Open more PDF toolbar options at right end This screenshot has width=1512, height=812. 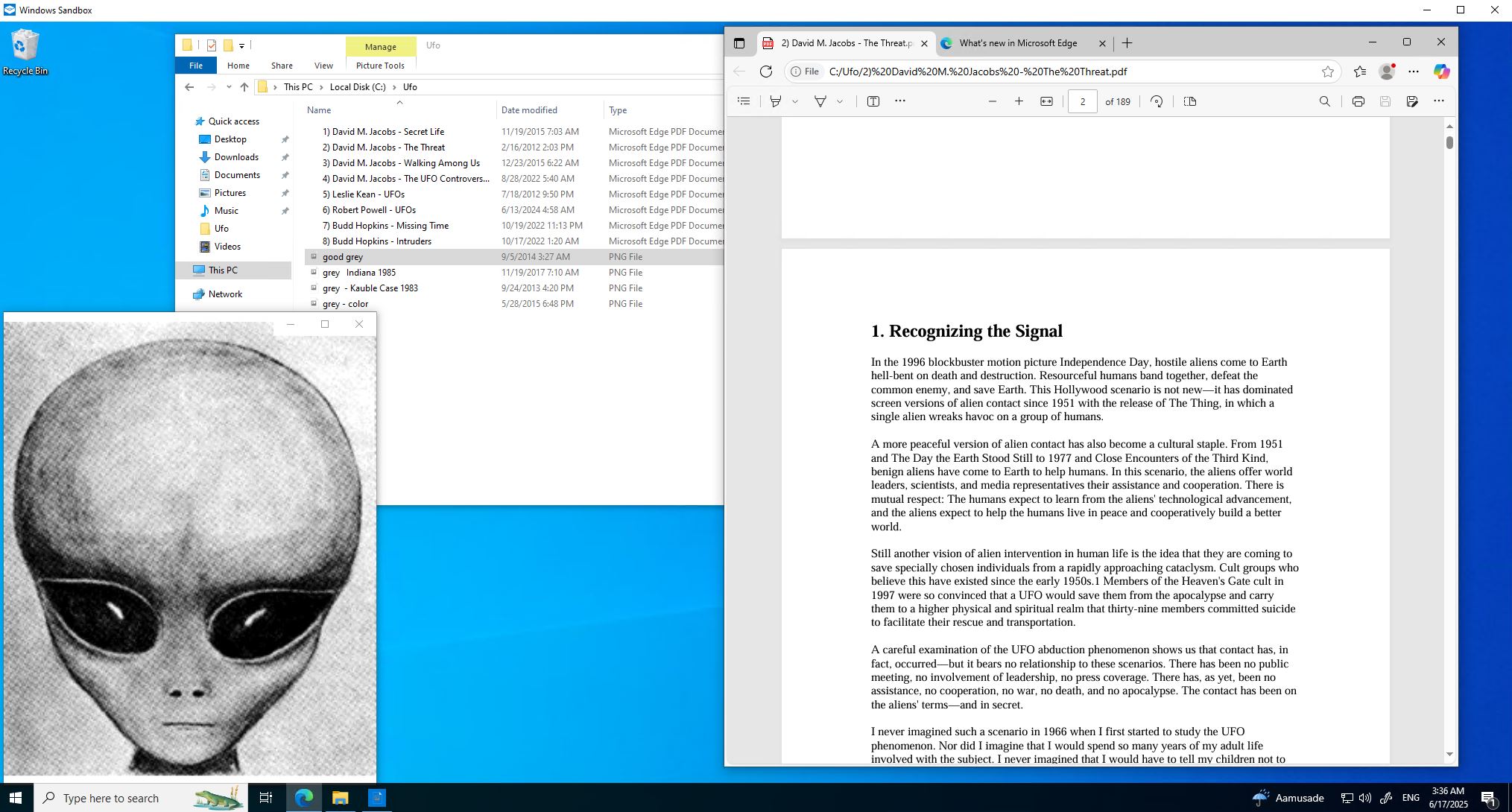point(1439,101)
